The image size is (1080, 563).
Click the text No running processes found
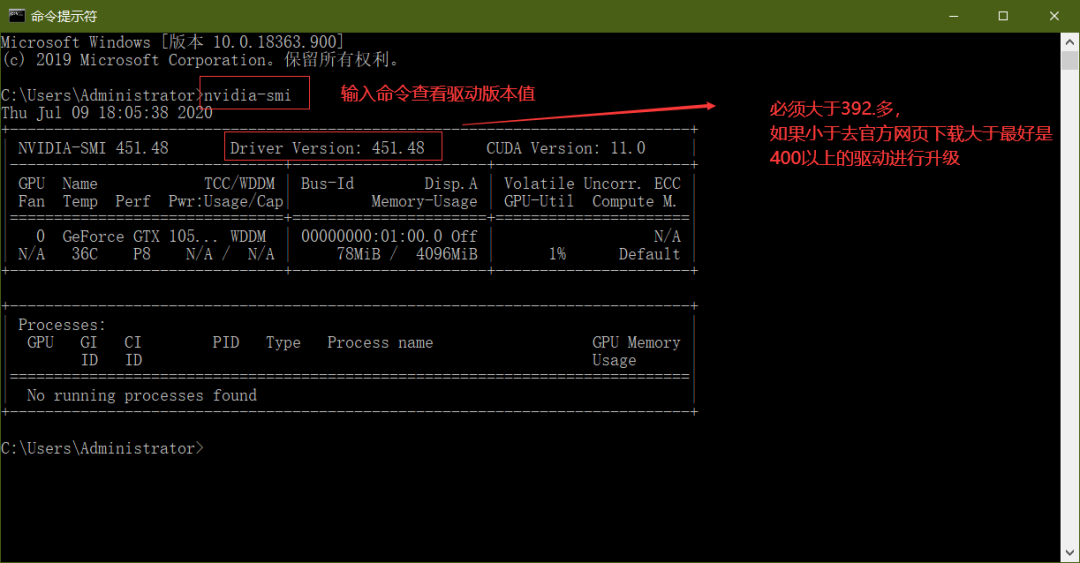click(142, 396)
